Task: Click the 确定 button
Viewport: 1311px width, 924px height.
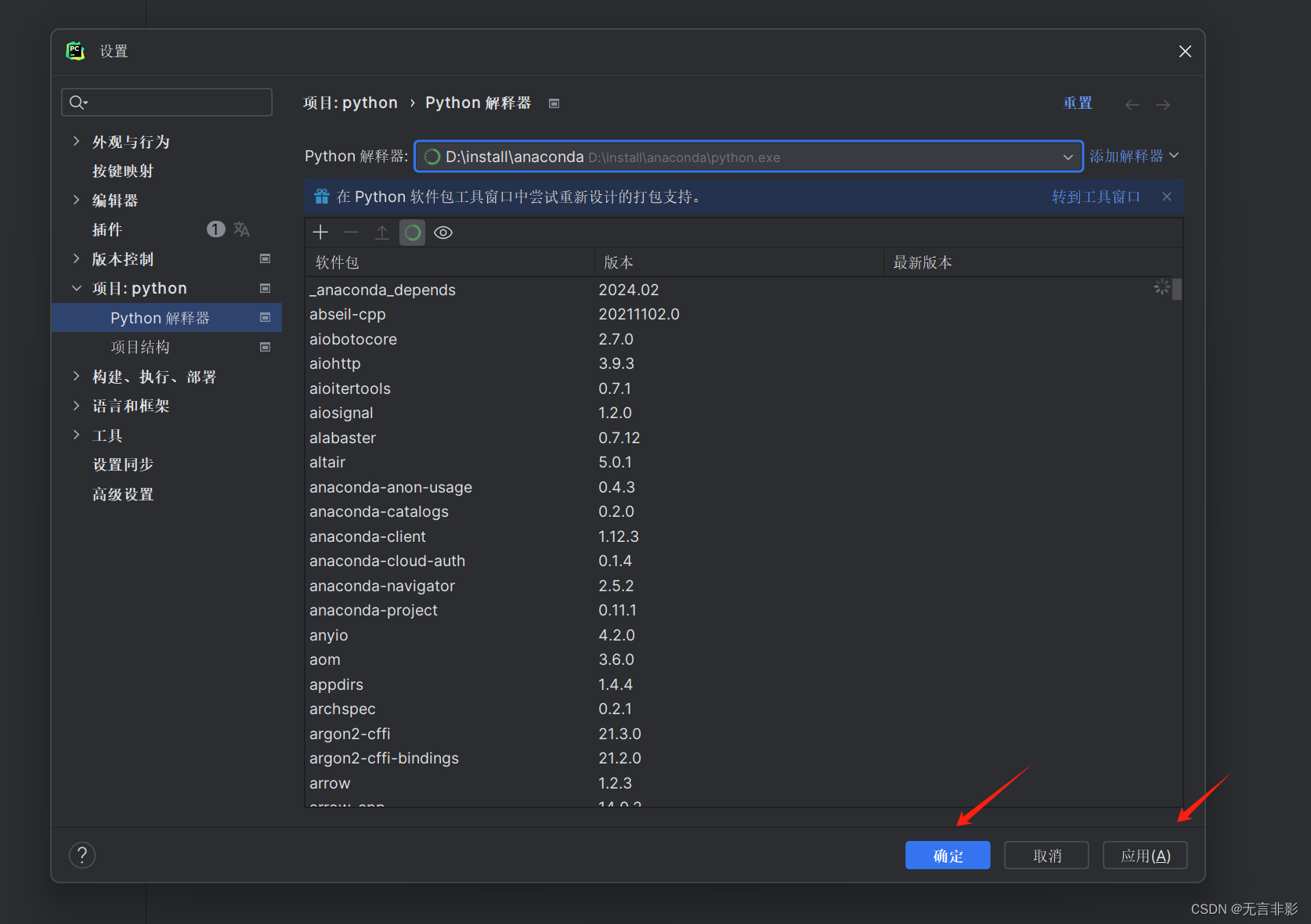Action: (x=948, y=855)
